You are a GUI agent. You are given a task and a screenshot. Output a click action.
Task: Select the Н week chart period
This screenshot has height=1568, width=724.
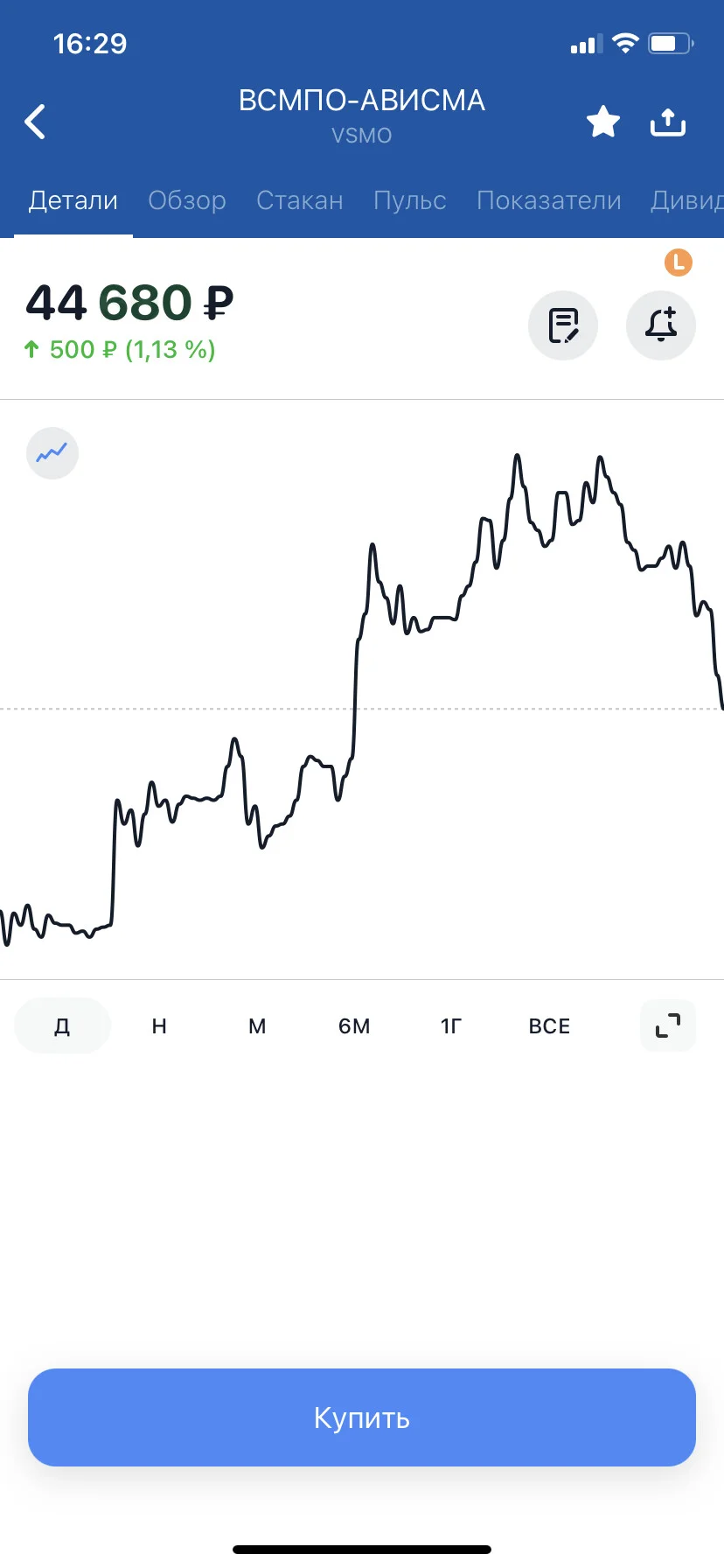pyautogui.click(x=159, y=1025)
